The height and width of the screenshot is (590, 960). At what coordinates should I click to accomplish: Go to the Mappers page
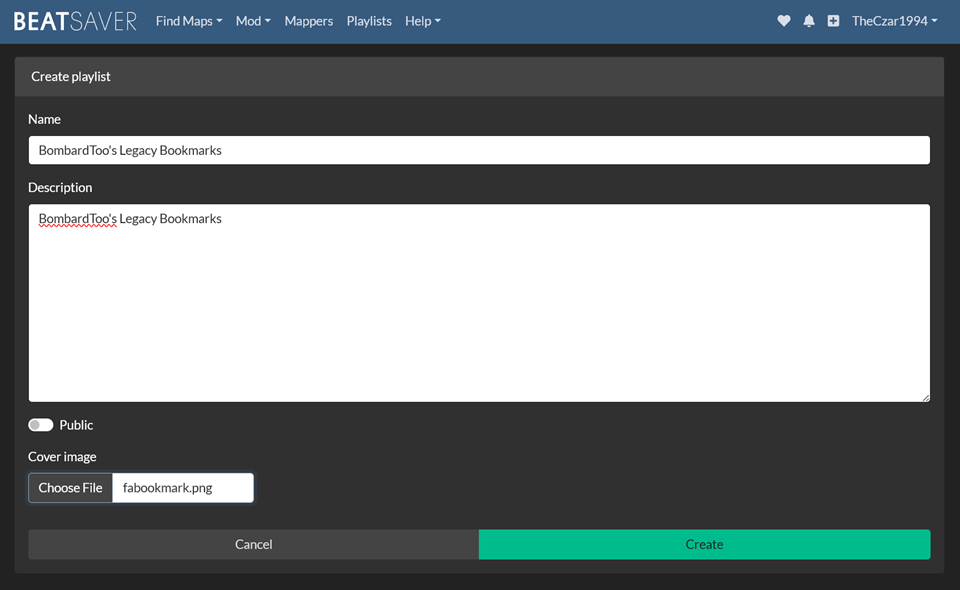pos(308,21)
